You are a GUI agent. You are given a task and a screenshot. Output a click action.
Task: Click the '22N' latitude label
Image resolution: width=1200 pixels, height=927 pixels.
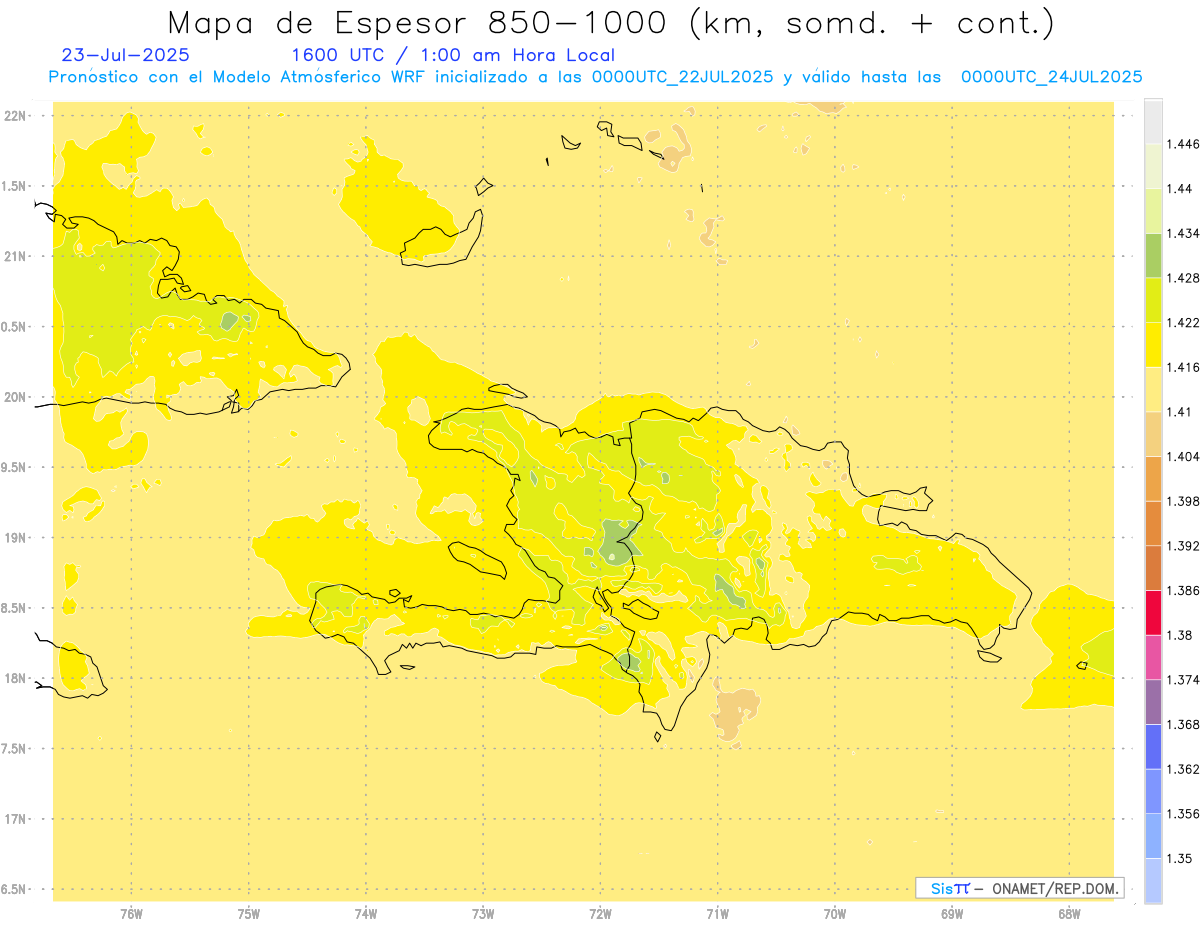tap(15, 116)
